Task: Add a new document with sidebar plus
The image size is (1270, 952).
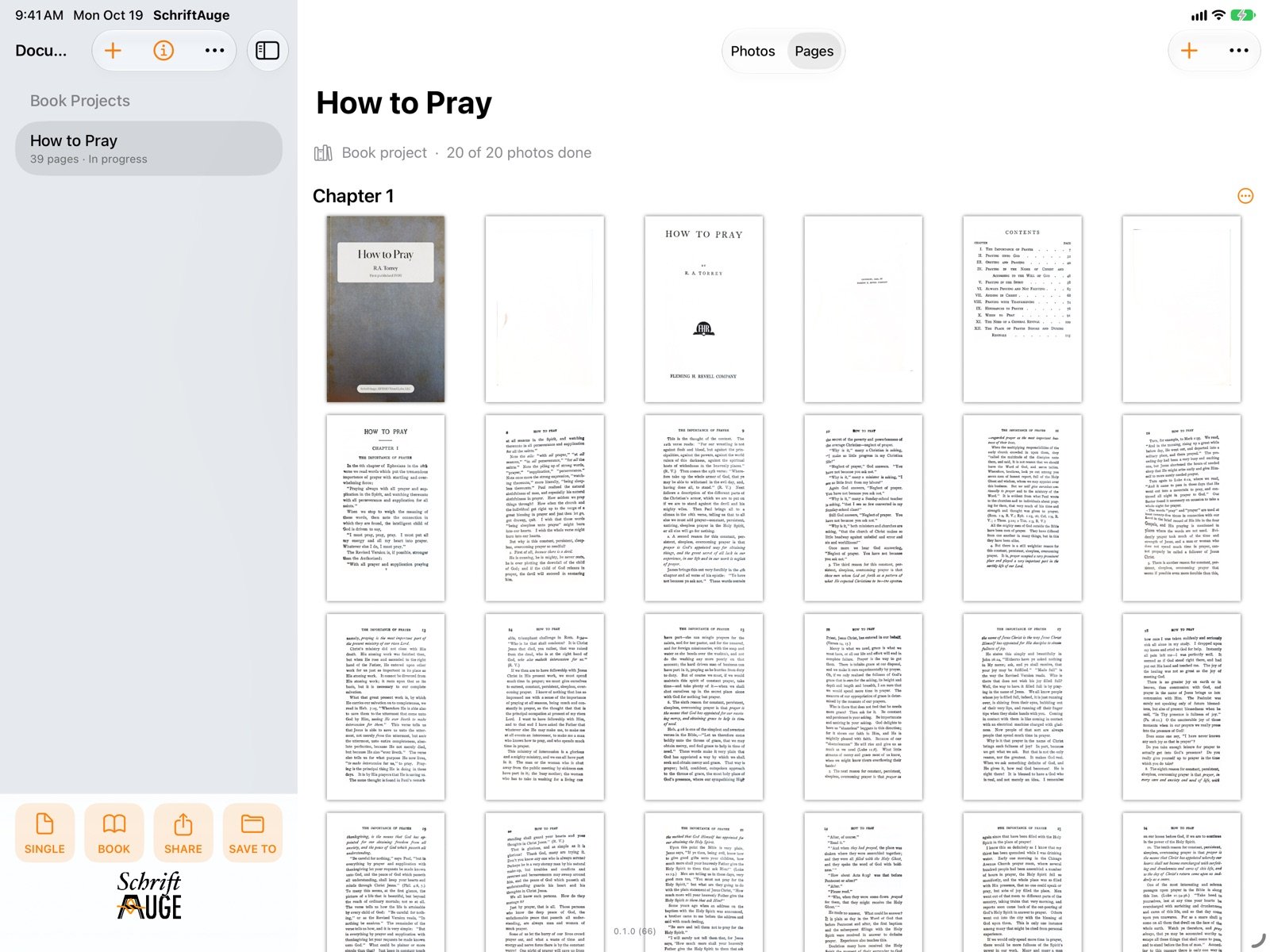Action: [x=113, y=51]
